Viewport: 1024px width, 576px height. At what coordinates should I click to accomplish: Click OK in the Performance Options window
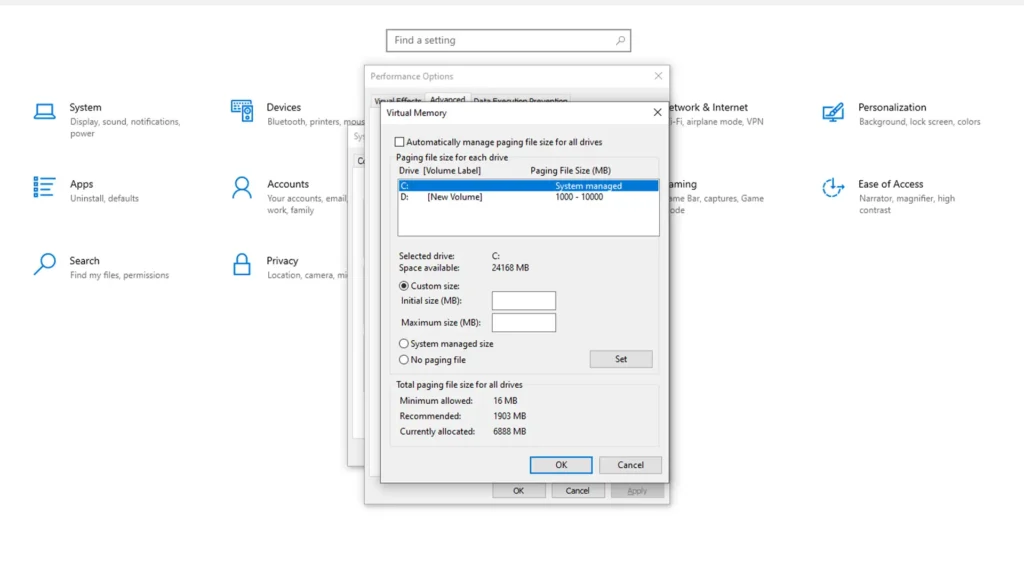(519, 491)
